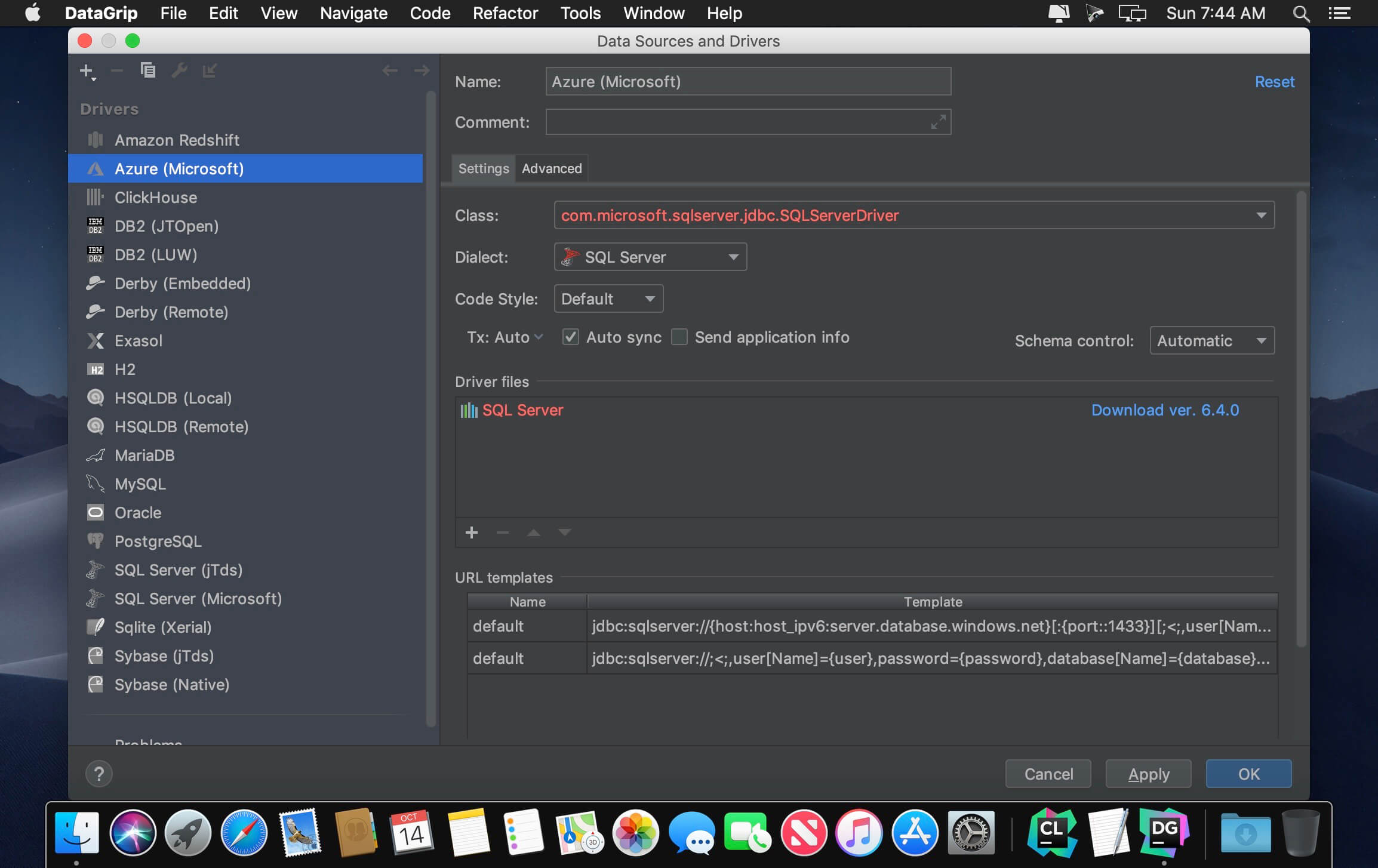
Task: Open the help question mark button
Action: click(x=99, y=774)
